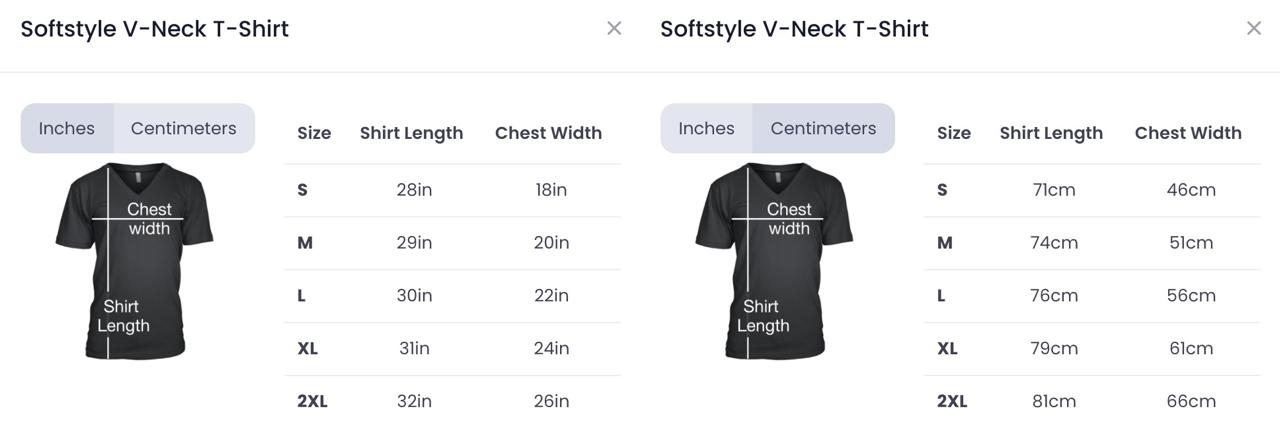Click the shirt diagram in the centimeters chart
Screen dimensions: 1280x443
tap(774, 260)
